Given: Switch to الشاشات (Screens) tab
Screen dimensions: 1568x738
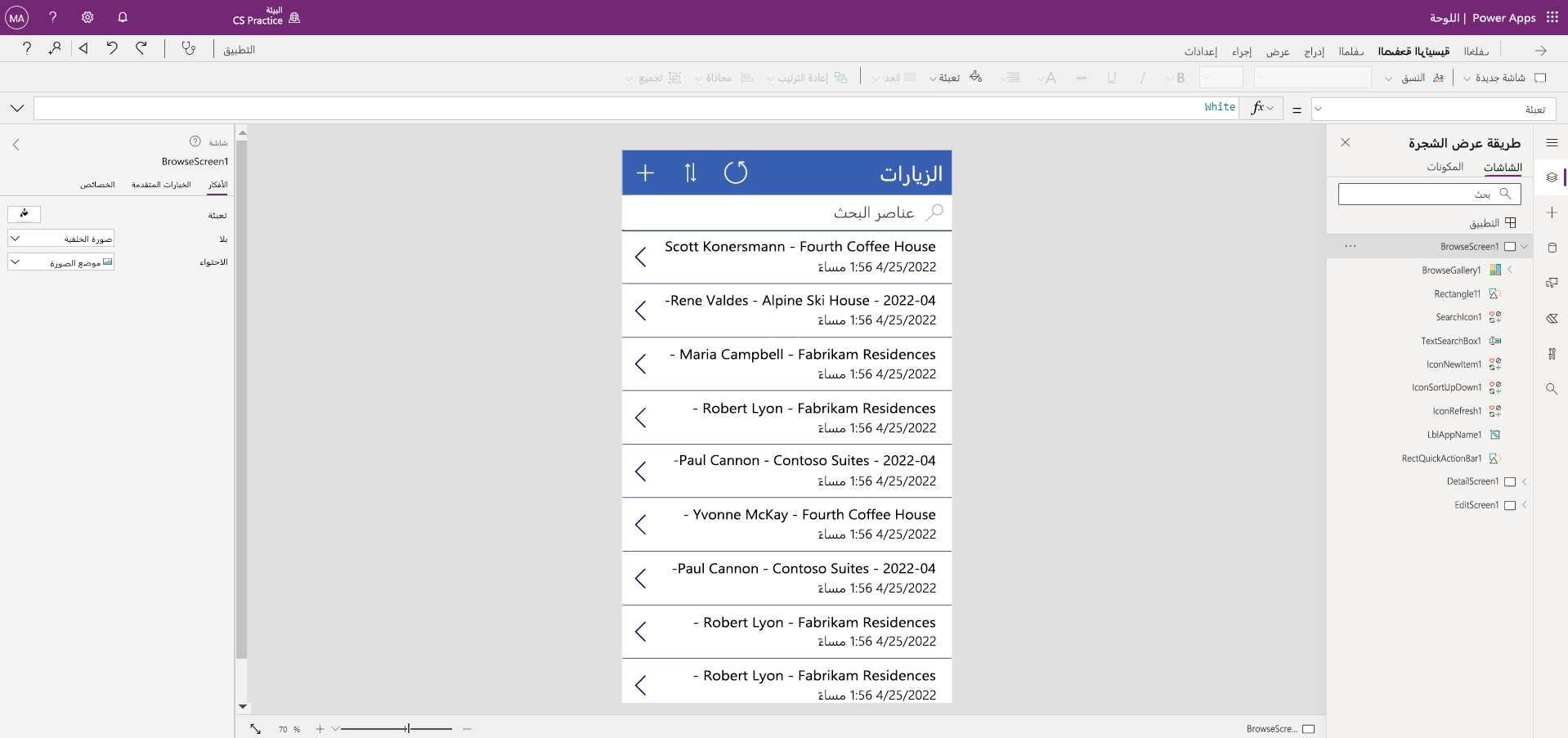Looking at the screenshot, I should (1503, 168).
